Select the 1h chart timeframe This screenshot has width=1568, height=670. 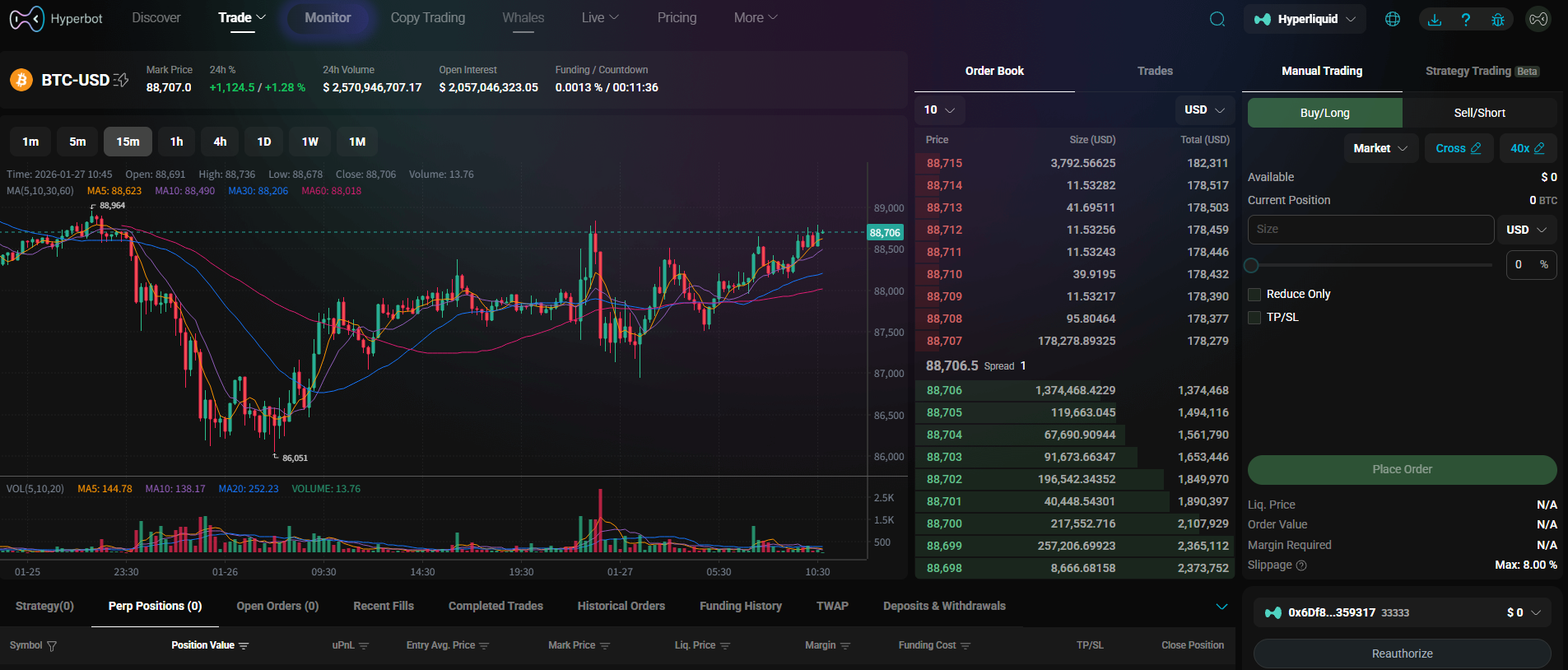[176, 142]
